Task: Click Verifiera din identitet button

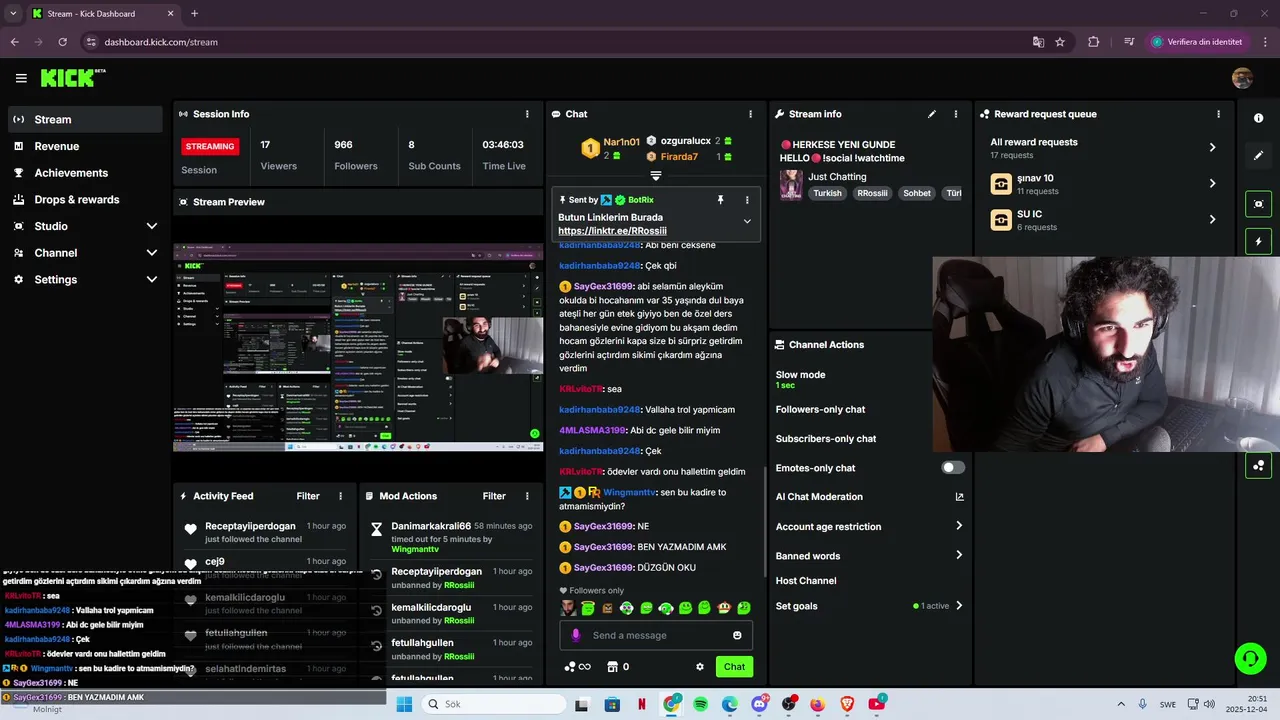Action: pos(1198,42)
